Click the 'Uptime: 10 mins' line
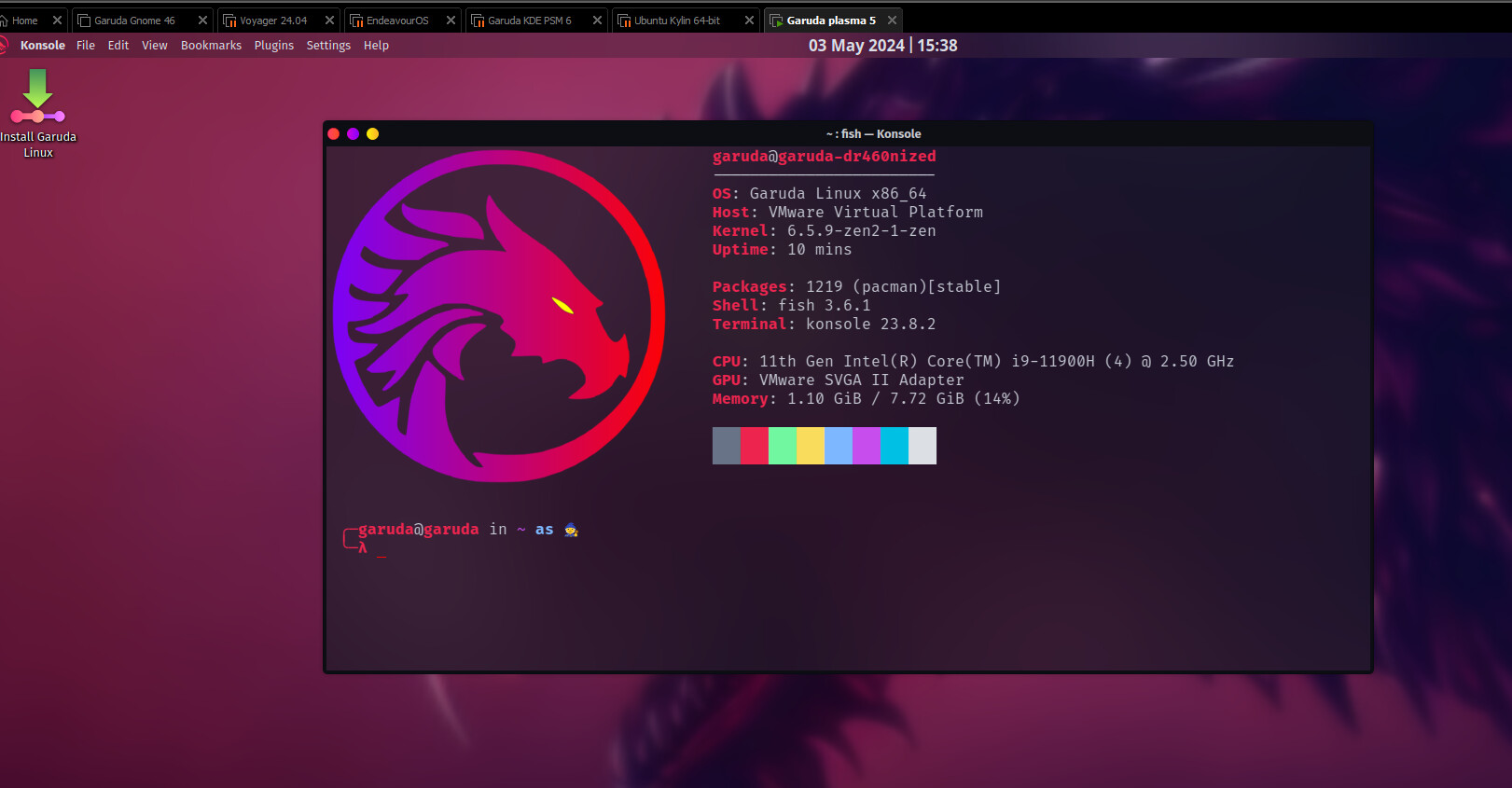1512x788 pixels. click(782, 250)
